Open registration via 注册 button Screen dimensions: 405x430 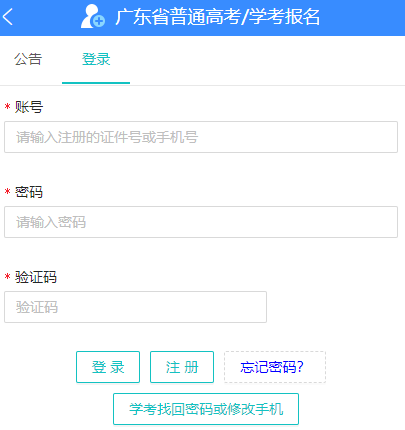click(x=182, y=367)
